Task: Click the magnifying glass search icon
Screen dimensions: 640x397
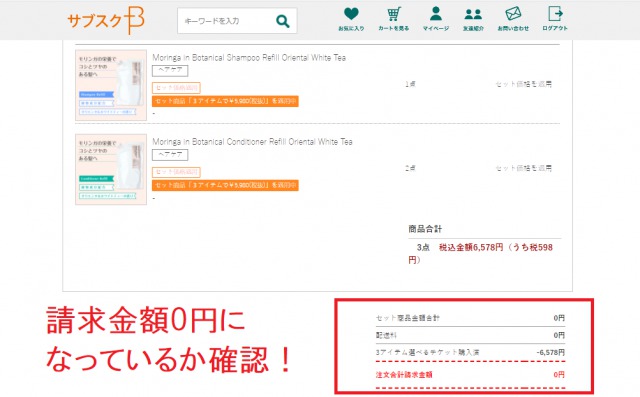Action: [x=283, y=21]
